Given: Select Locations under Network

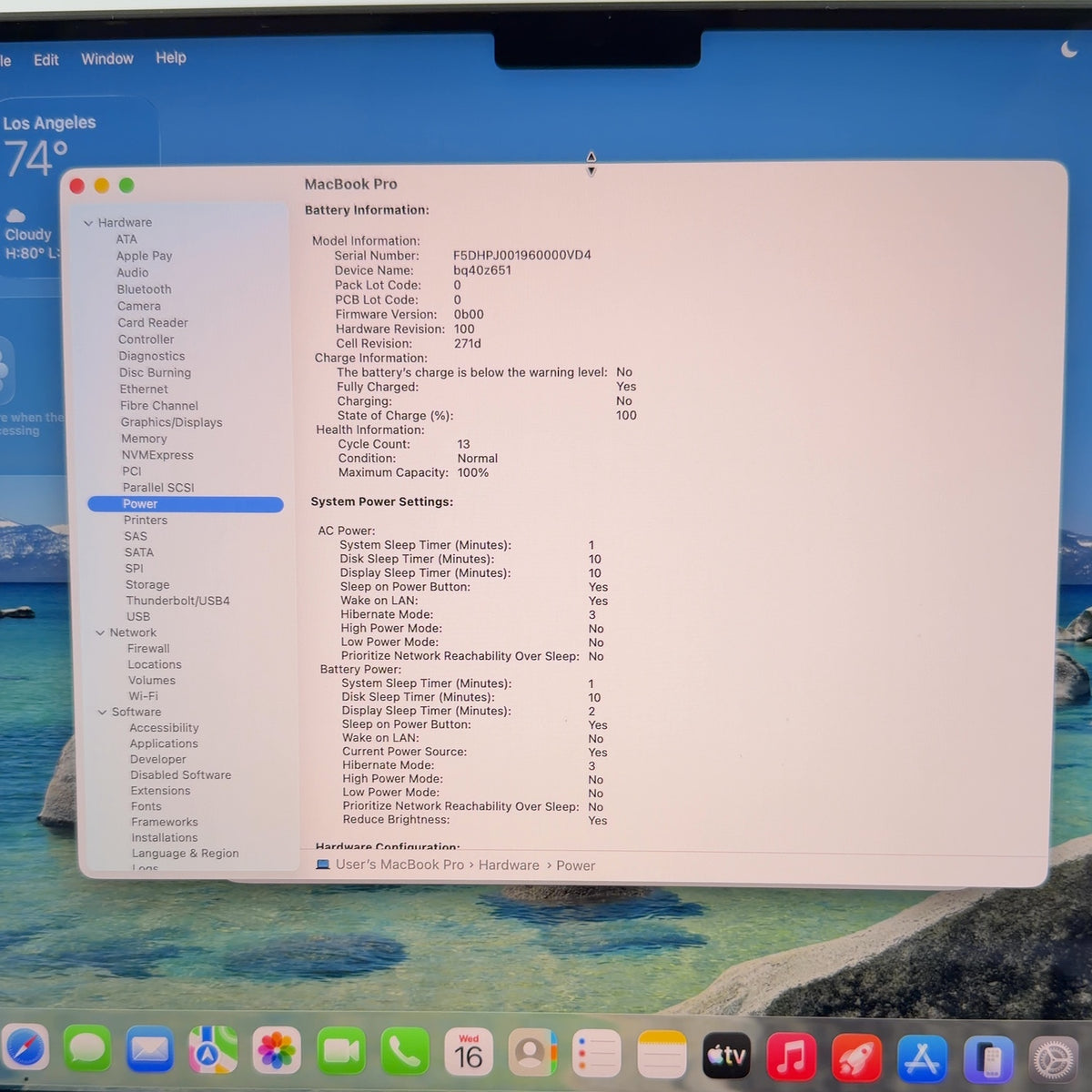Looking at the screenshot, I should pos(155,665).
